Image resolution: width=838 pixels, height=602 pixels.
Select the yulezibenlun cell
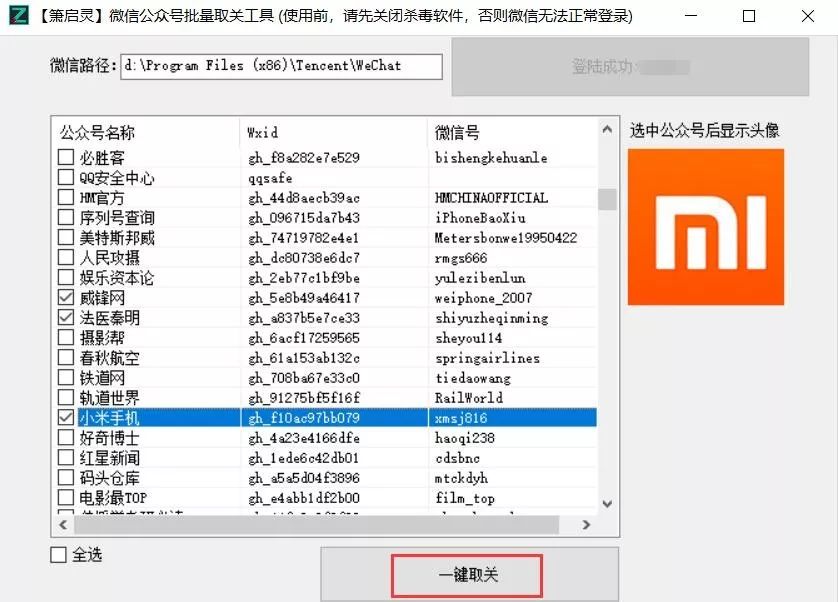click(480, 278)
